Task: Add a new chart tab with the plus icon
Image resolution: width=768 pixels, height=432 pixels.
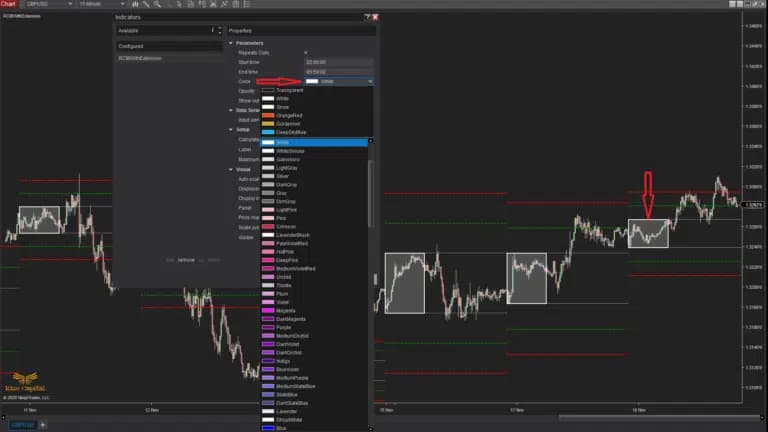Action: pos(43,425)
